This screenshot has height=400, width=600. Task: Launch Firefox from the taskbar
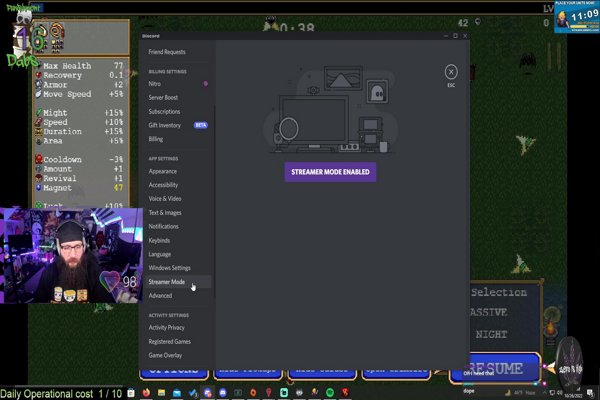[146, 393]
